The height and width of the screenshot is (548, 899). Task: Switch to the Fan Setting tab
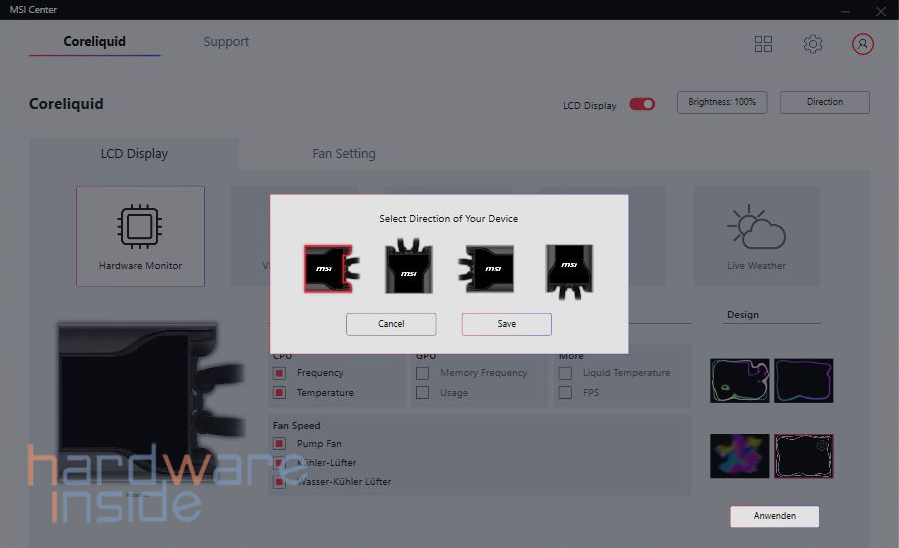point(344,154)
